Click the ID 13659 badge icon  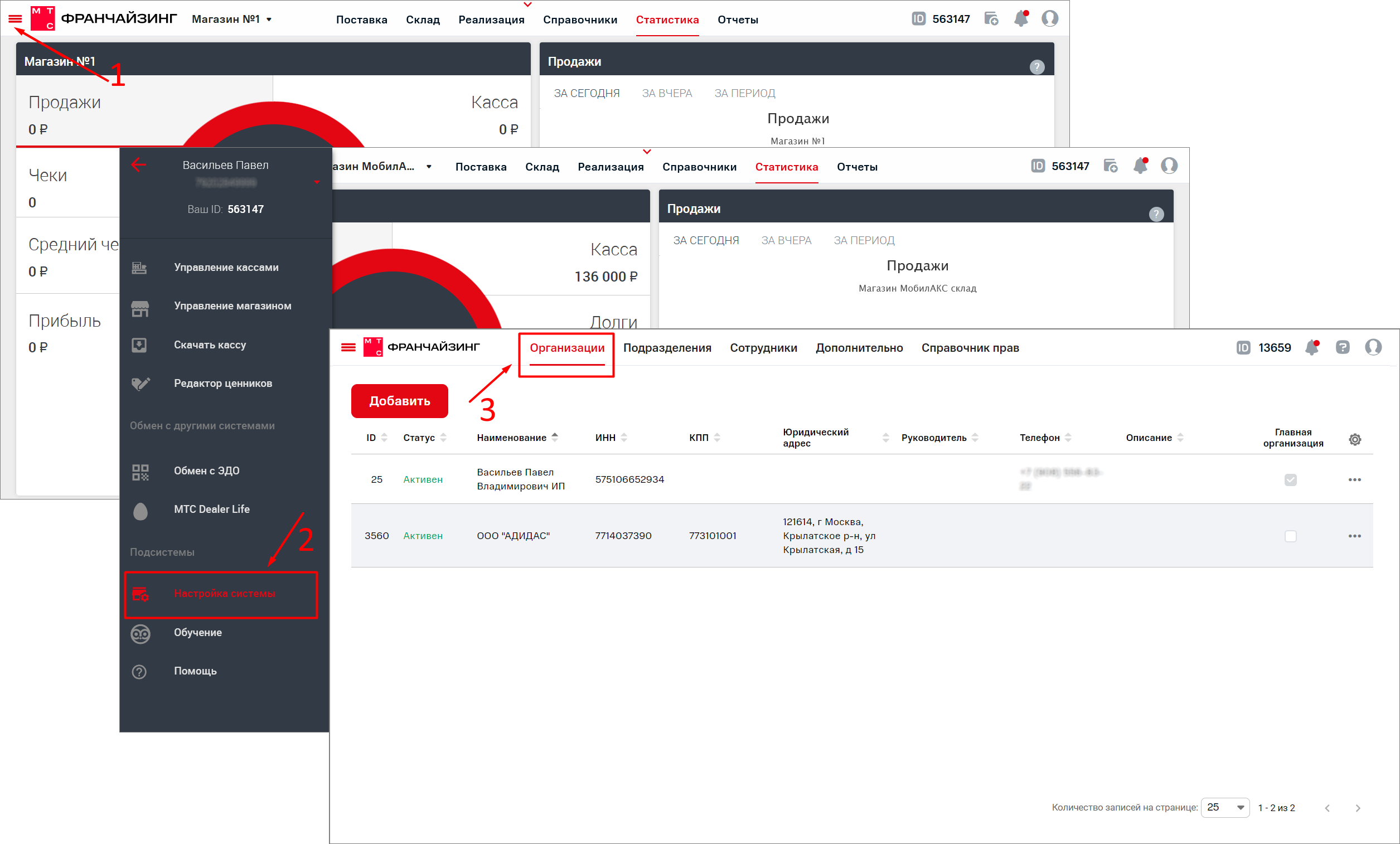(x=1243, y=348)
